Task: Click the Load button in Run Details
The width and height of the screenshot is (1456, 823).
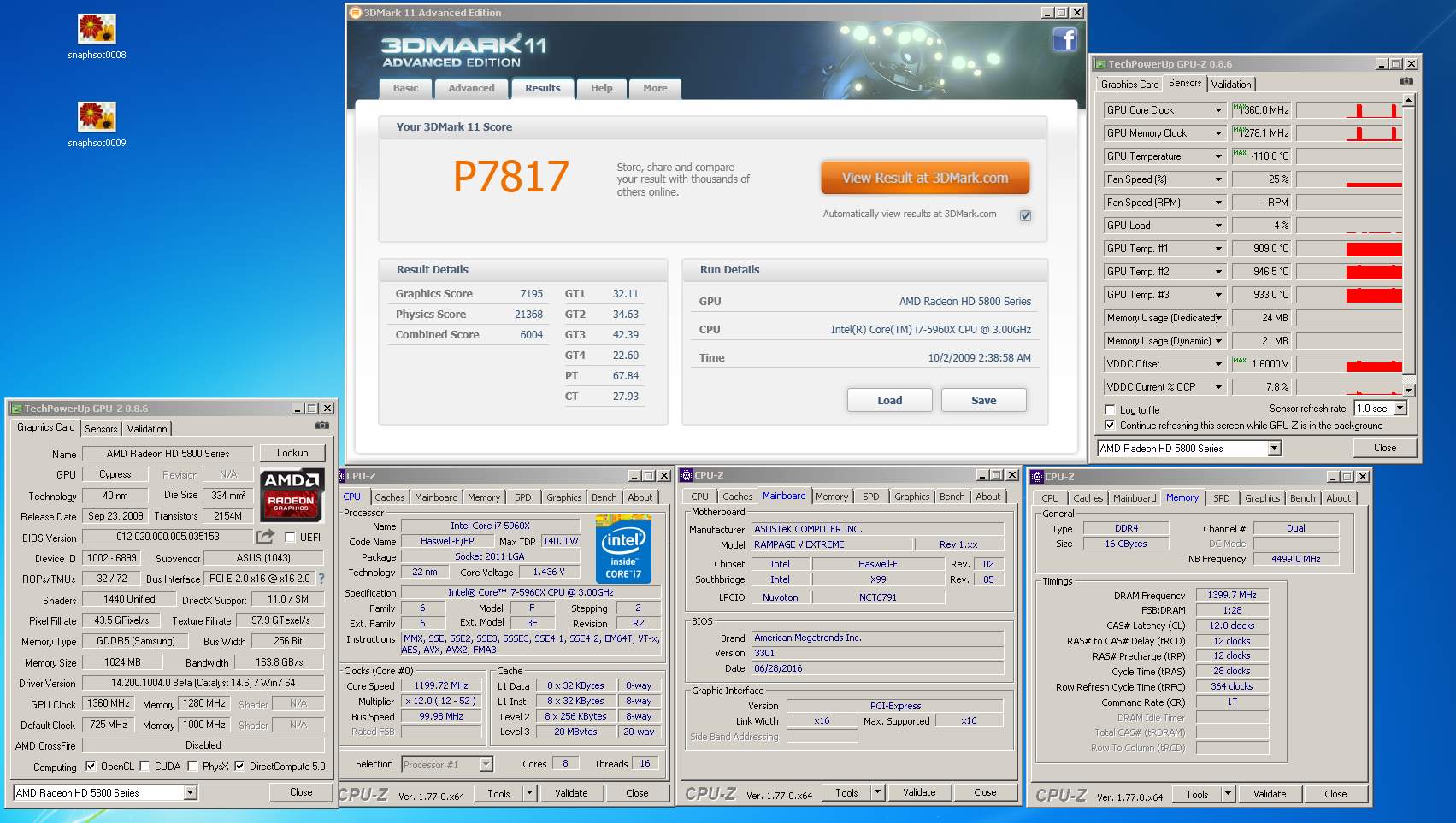Action: (889, 400)
